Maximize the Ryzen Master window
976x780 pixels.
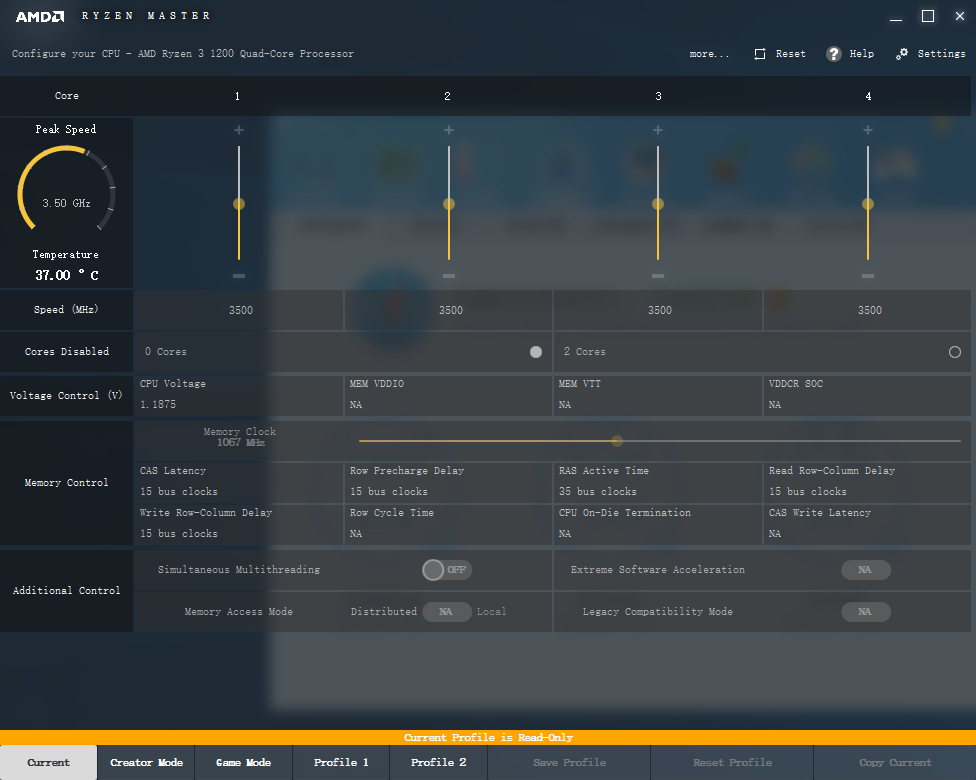927,16
